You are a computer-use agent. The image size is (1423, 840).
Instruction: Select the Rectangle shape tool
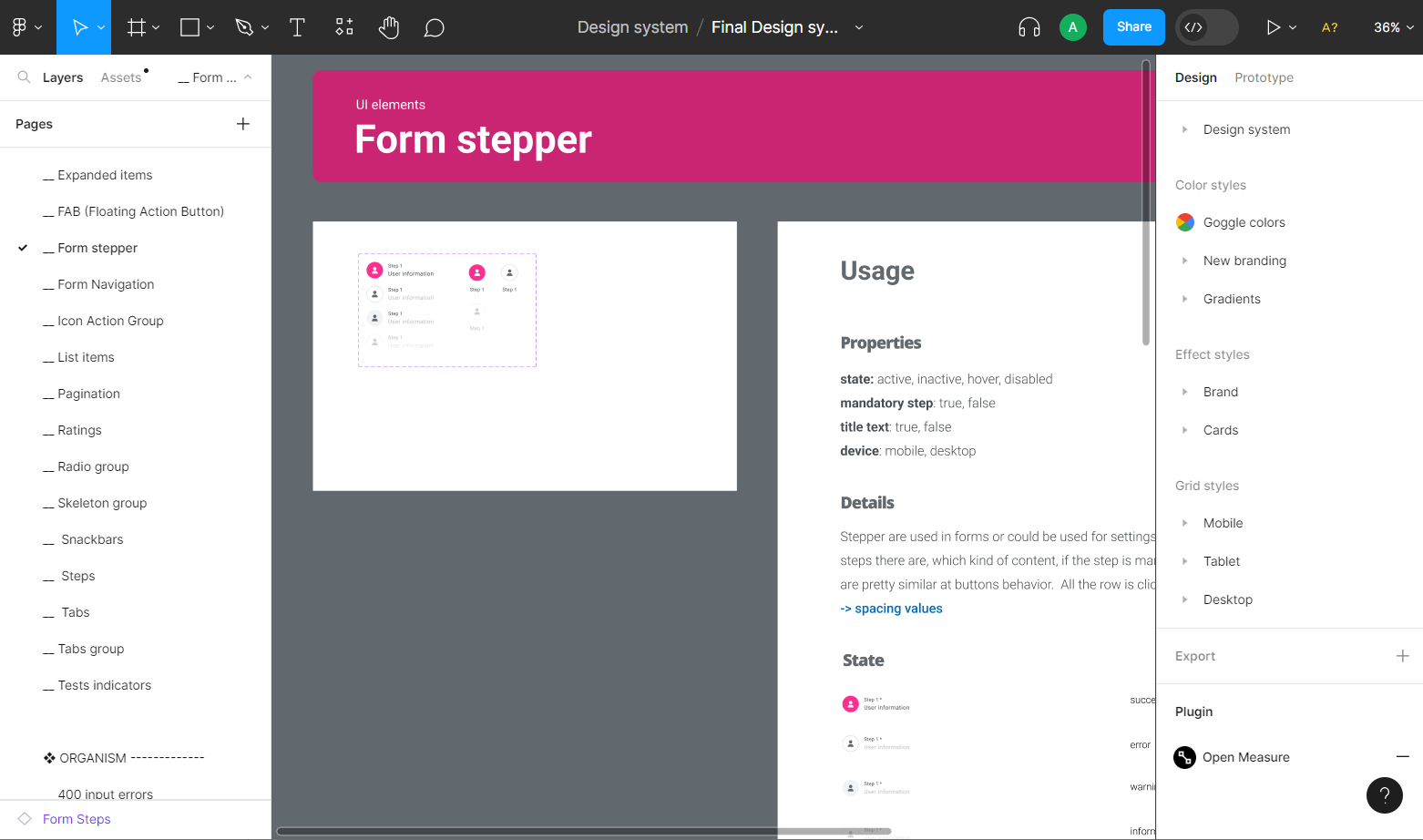click(189, 27)
